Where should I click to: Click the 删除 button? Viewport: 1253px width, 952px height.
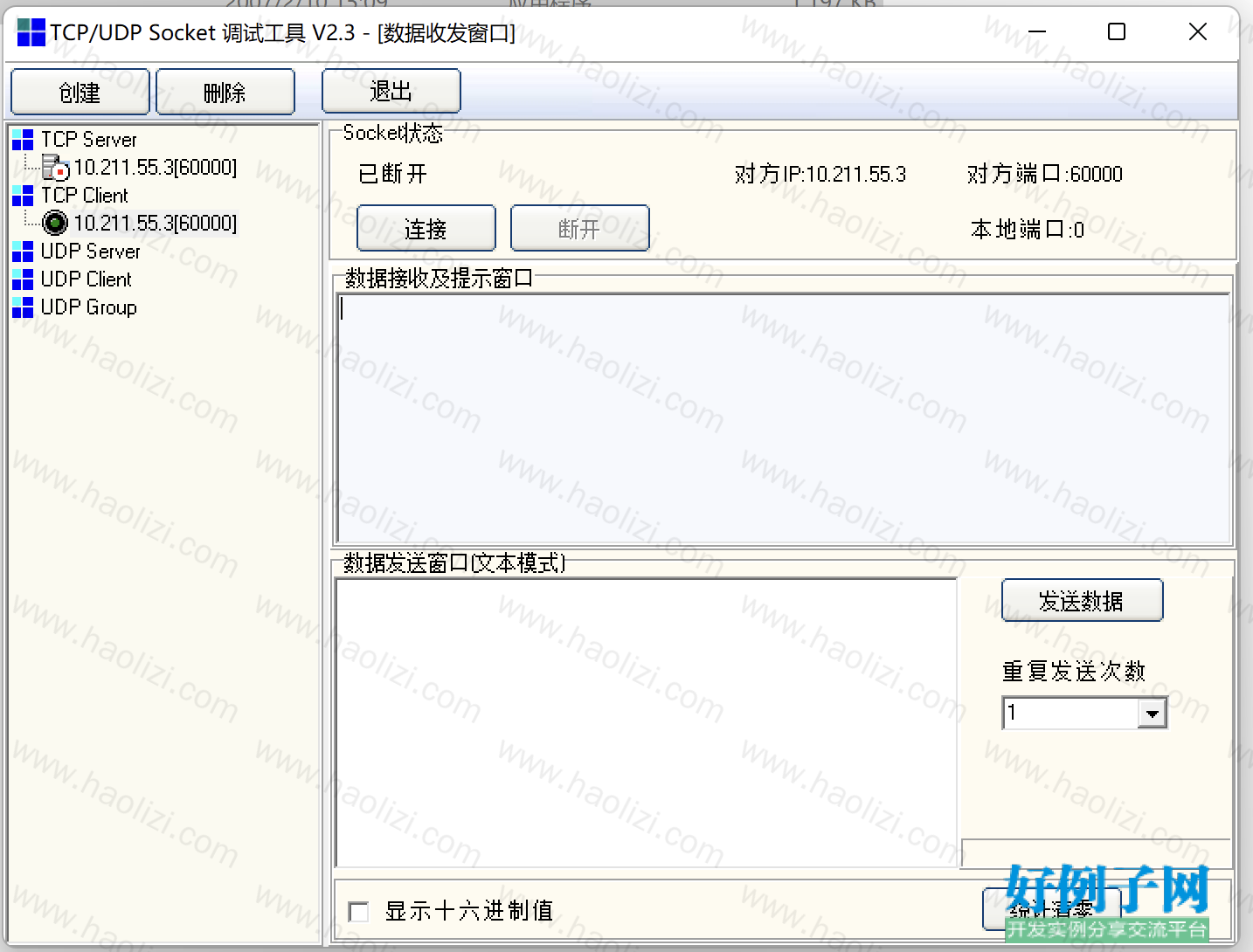pos(225,93)
